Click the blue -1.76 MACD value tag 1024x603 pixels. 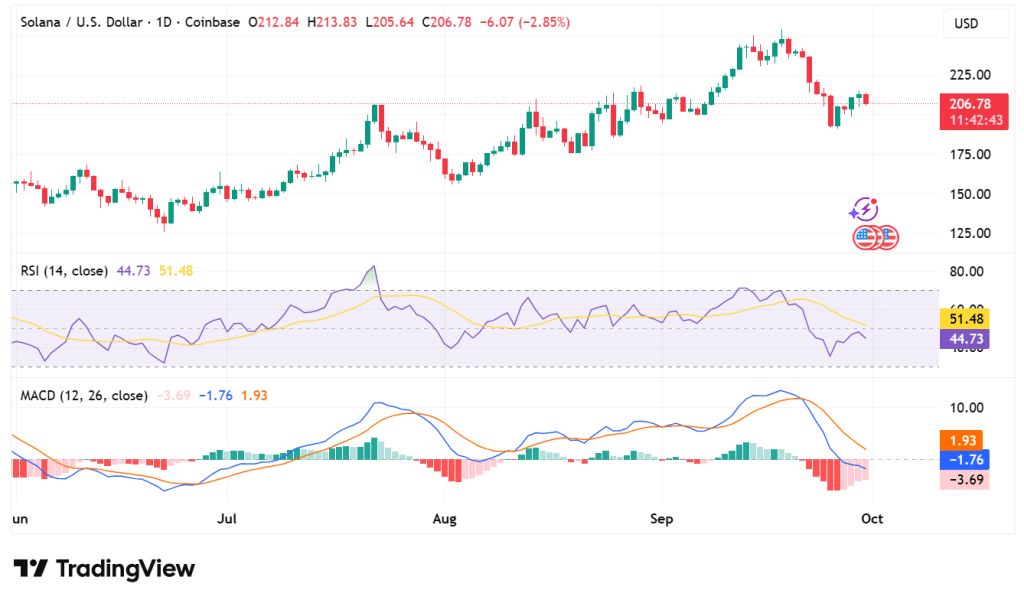[966, 460]
